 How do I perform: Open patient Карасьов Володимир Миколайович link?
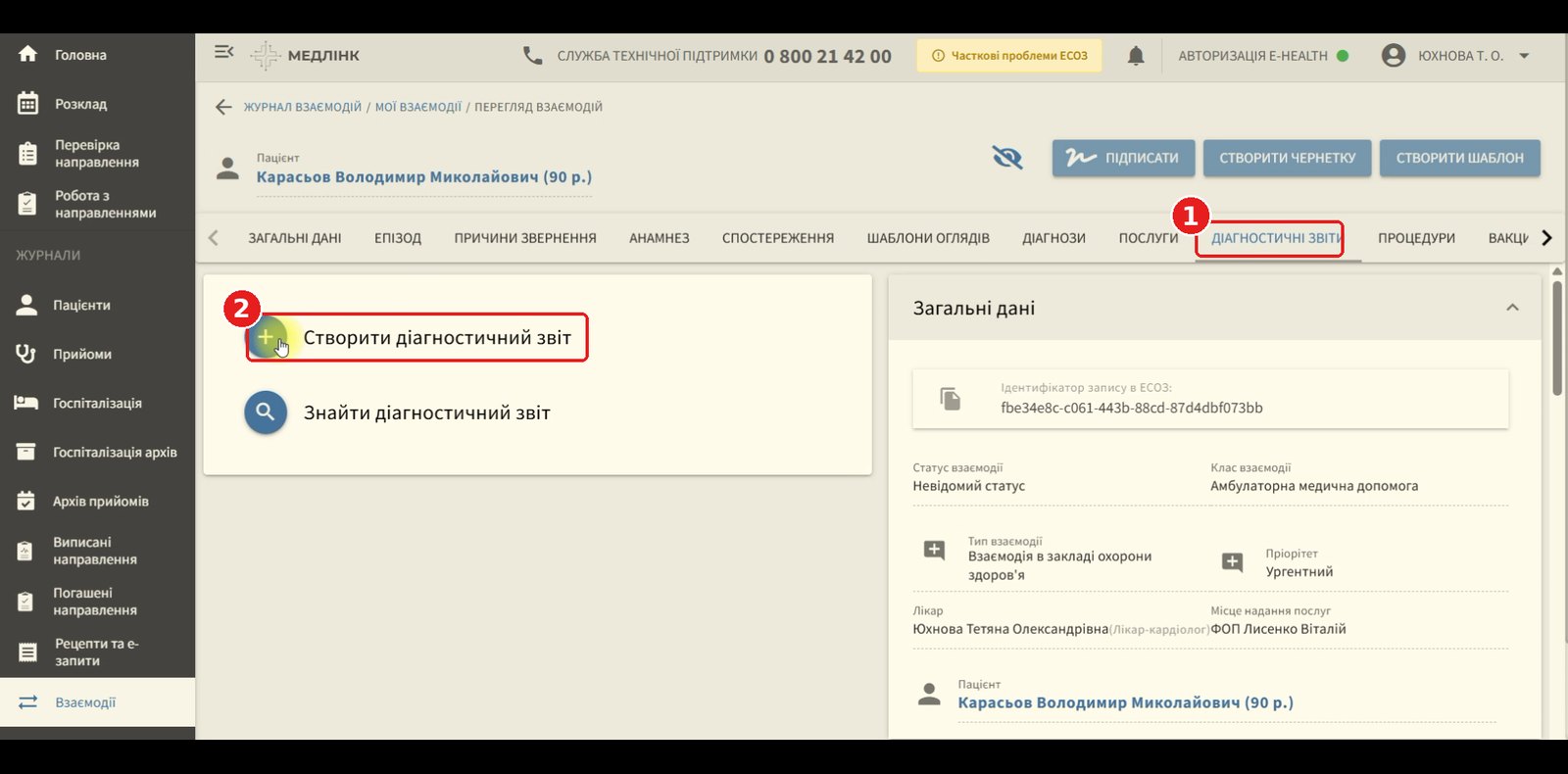424,177
